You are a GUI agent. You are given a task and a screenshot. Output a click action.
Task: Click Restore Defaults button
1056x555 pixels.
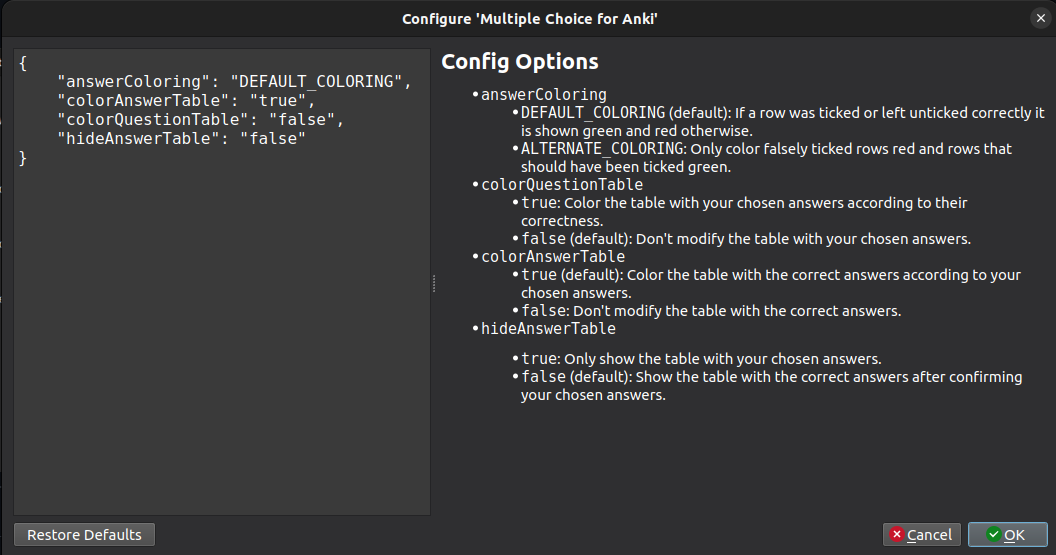click(x=84, y=535)
